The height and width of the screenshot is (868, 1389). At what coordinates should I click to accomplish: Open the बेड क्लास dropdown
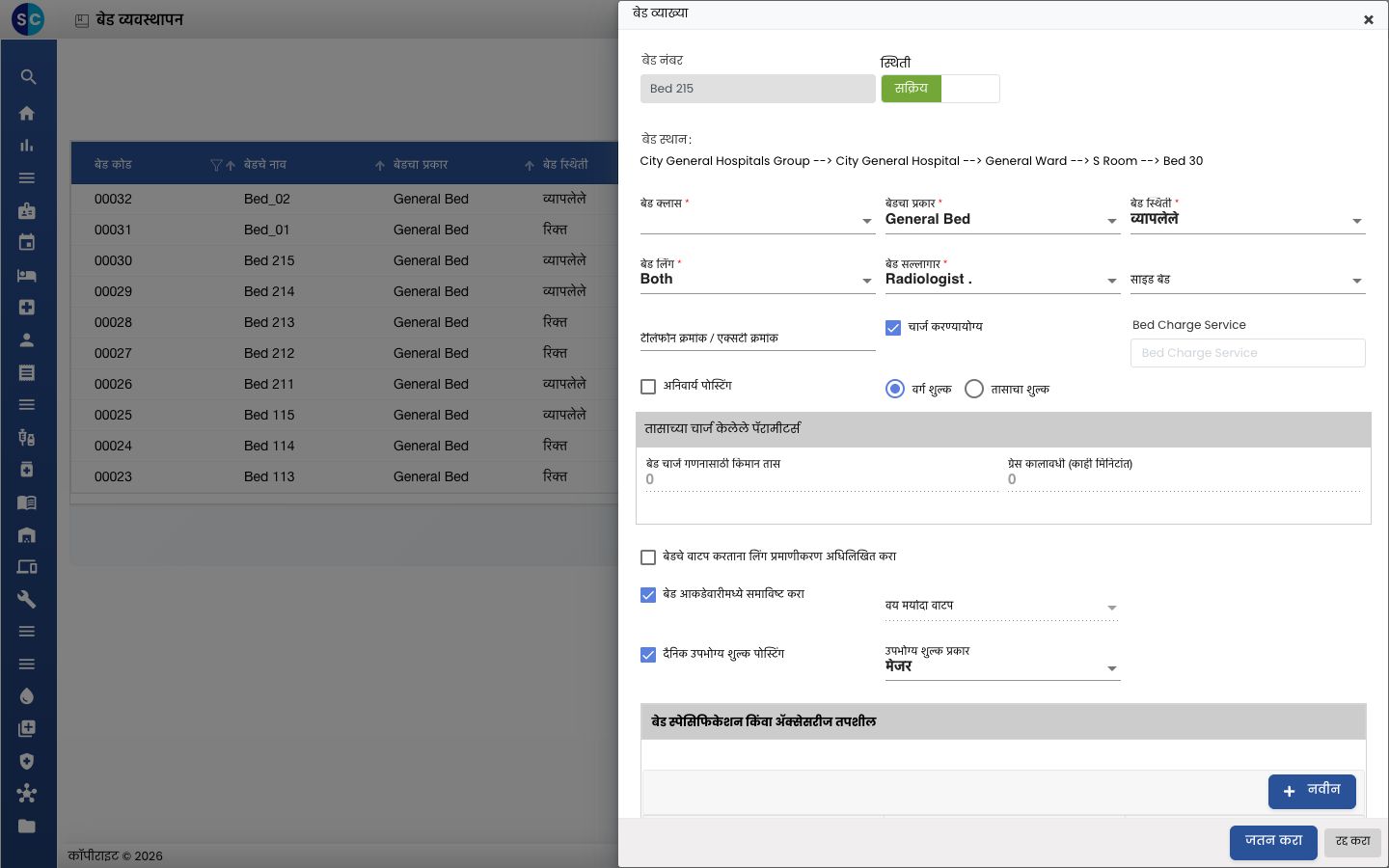[758, 220]
